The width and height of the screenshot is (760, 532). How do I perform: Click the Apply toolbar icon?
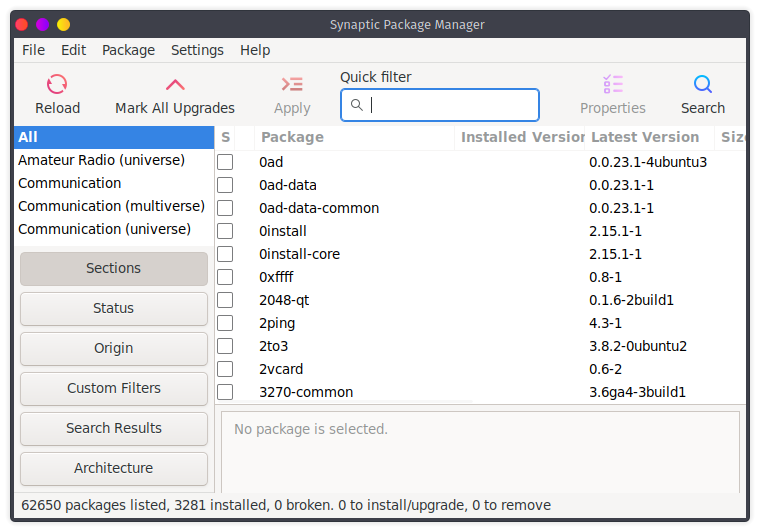pos(292,85)
